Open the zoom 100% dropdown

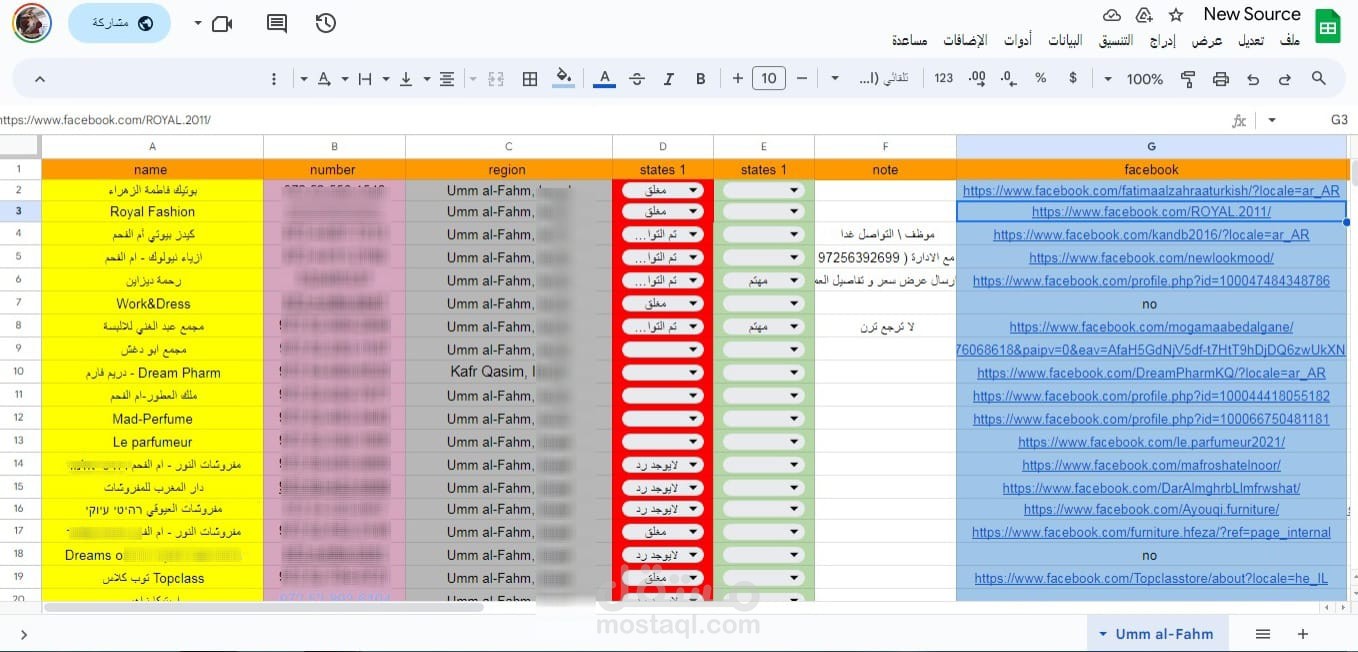point(1134,78)
